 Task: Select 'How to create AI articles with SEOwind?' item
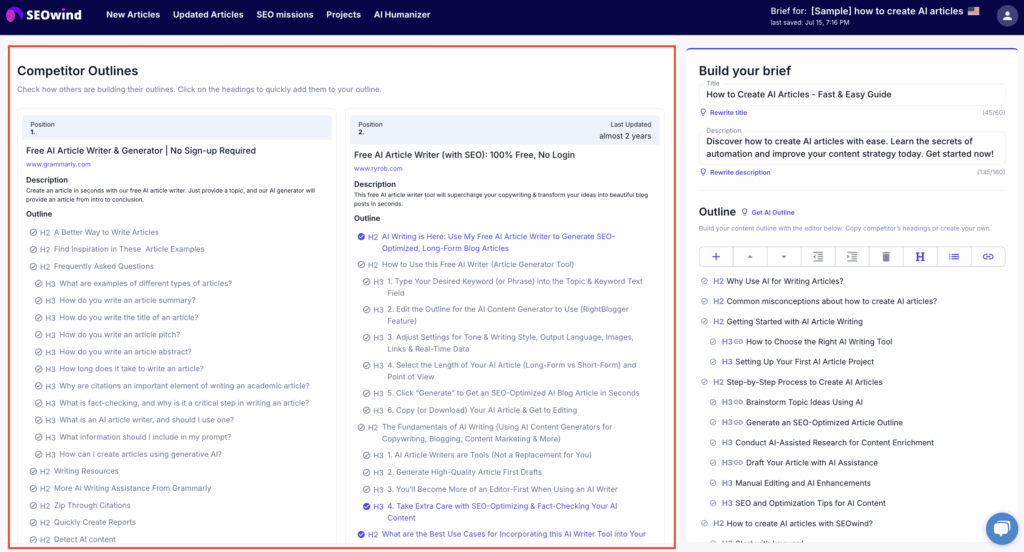coord(799,523)
